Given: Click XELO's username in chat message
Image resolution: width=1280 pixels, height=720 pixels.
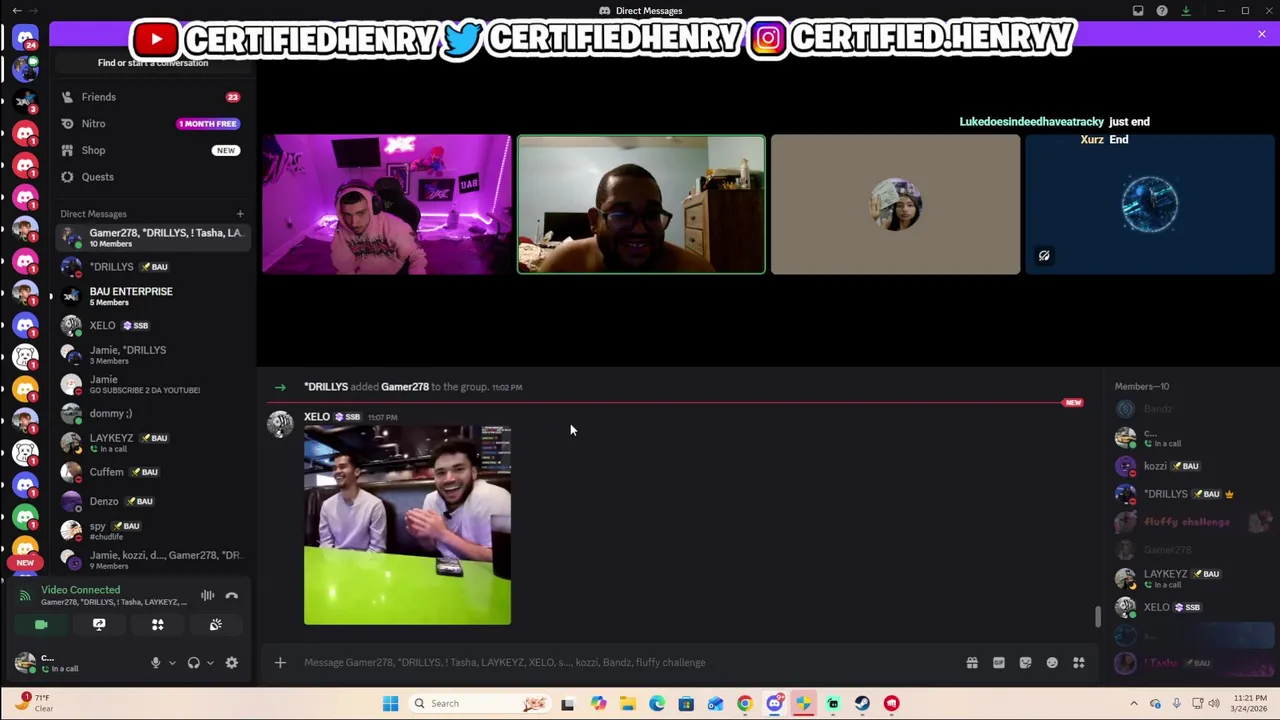Looking at the screenshot, I should coord(317,417).
